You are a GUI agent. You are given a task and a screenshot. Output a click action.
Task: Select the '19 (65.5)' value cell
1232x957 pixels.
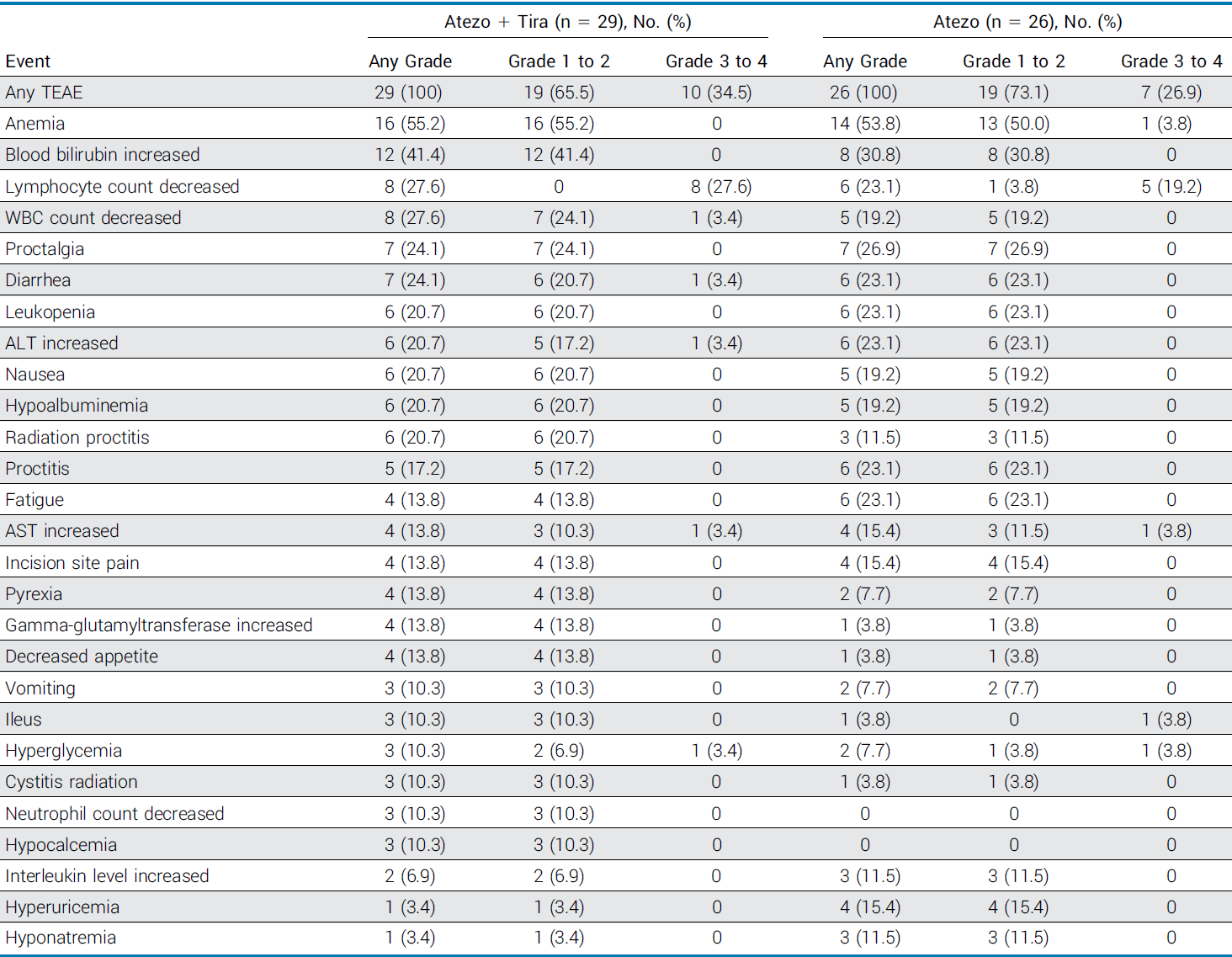point(559,93)
